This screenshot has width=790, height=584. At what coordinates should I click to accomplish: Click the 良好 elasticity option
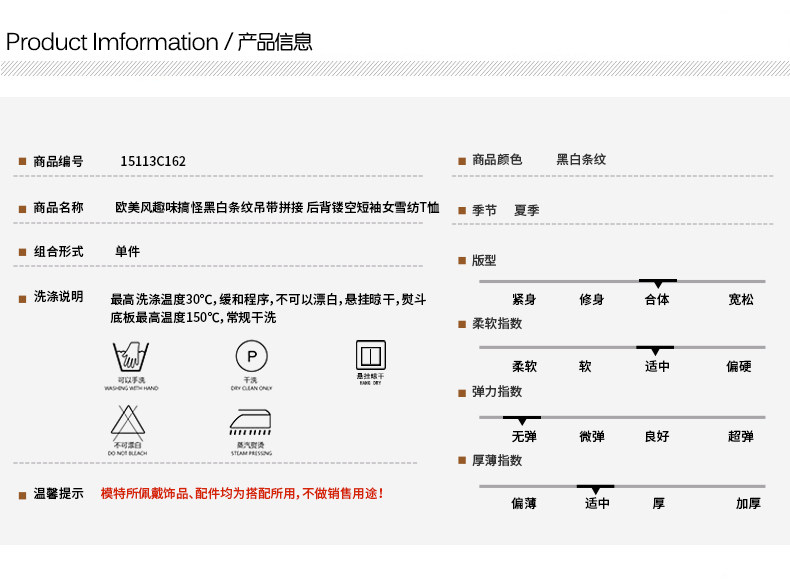657,436
